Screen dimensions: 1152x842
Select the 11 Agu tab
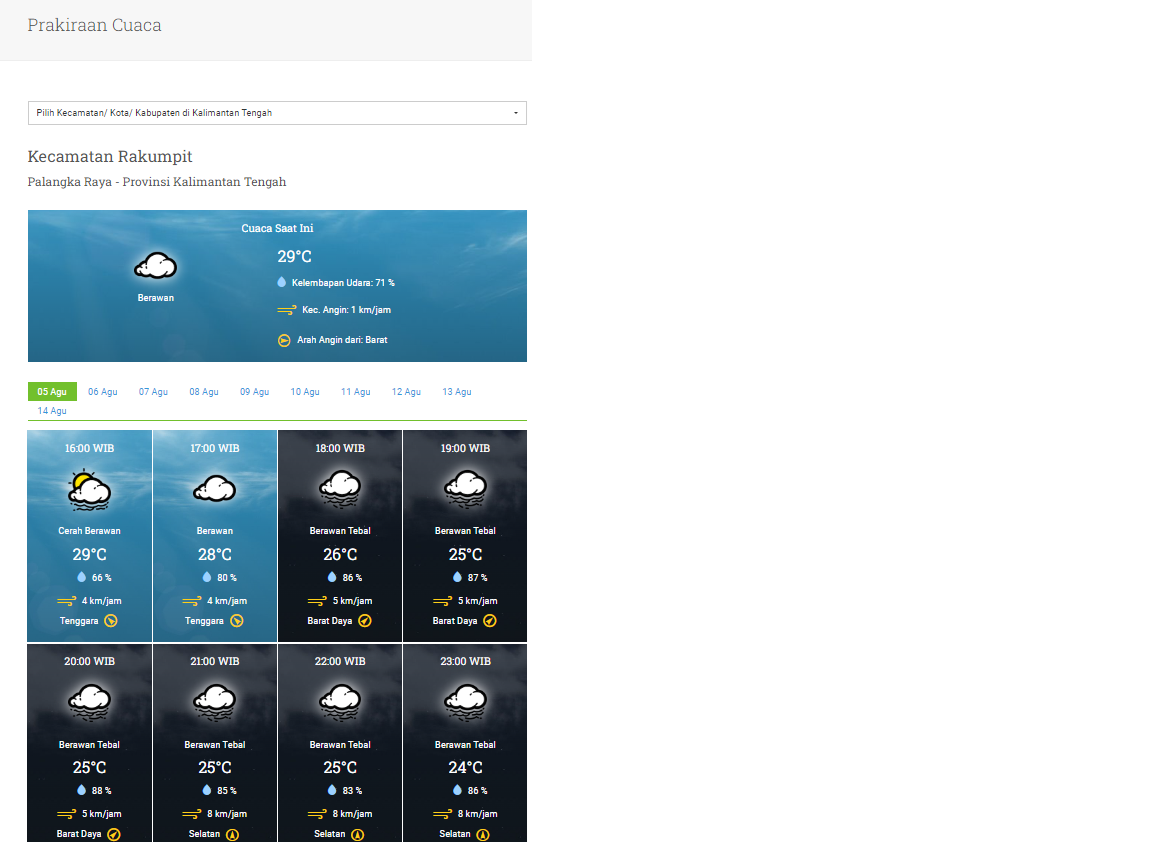356,392
